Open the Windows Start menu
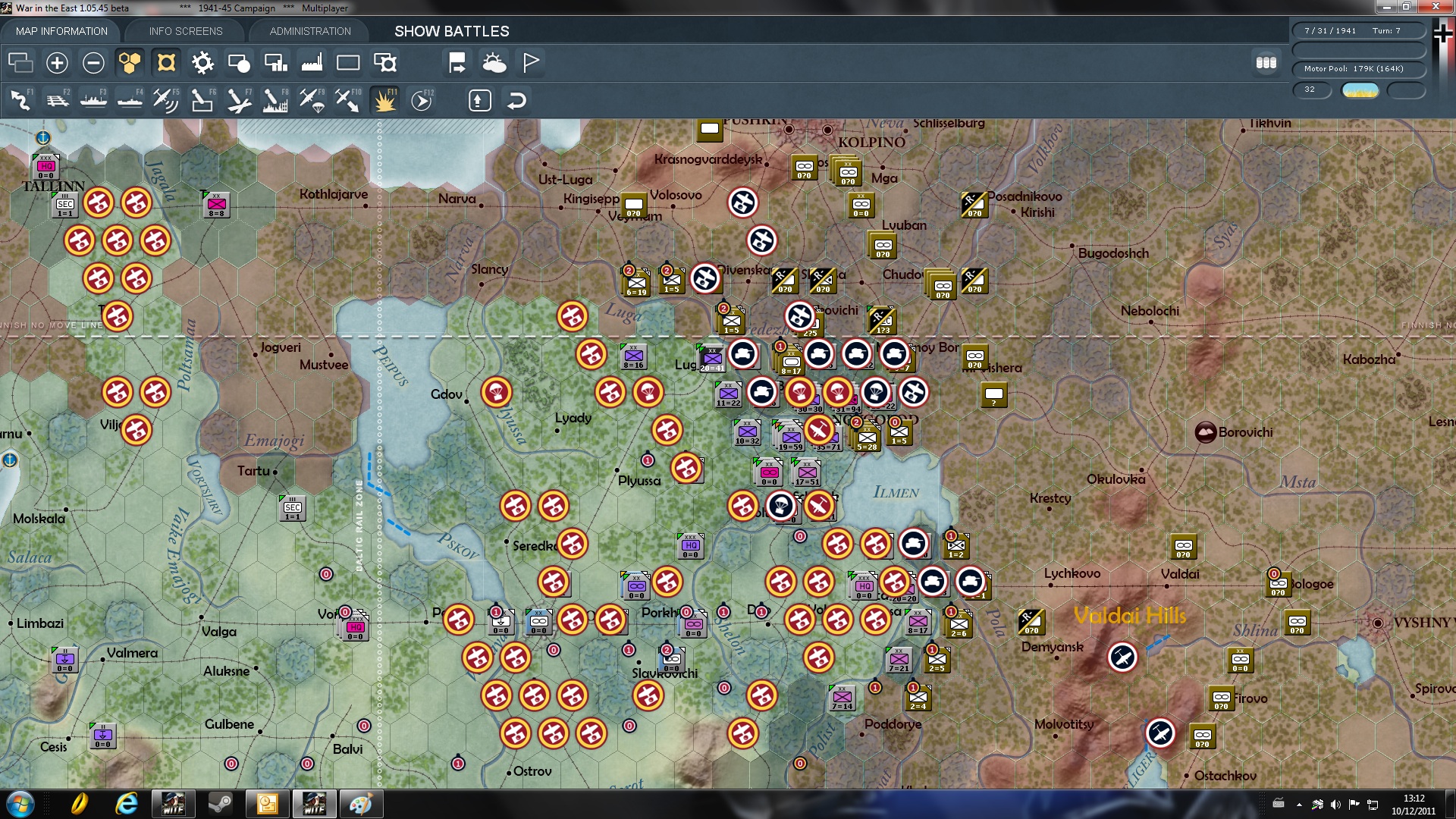Viewport: 1456px width, 819px height. click(x=20, y=803)
